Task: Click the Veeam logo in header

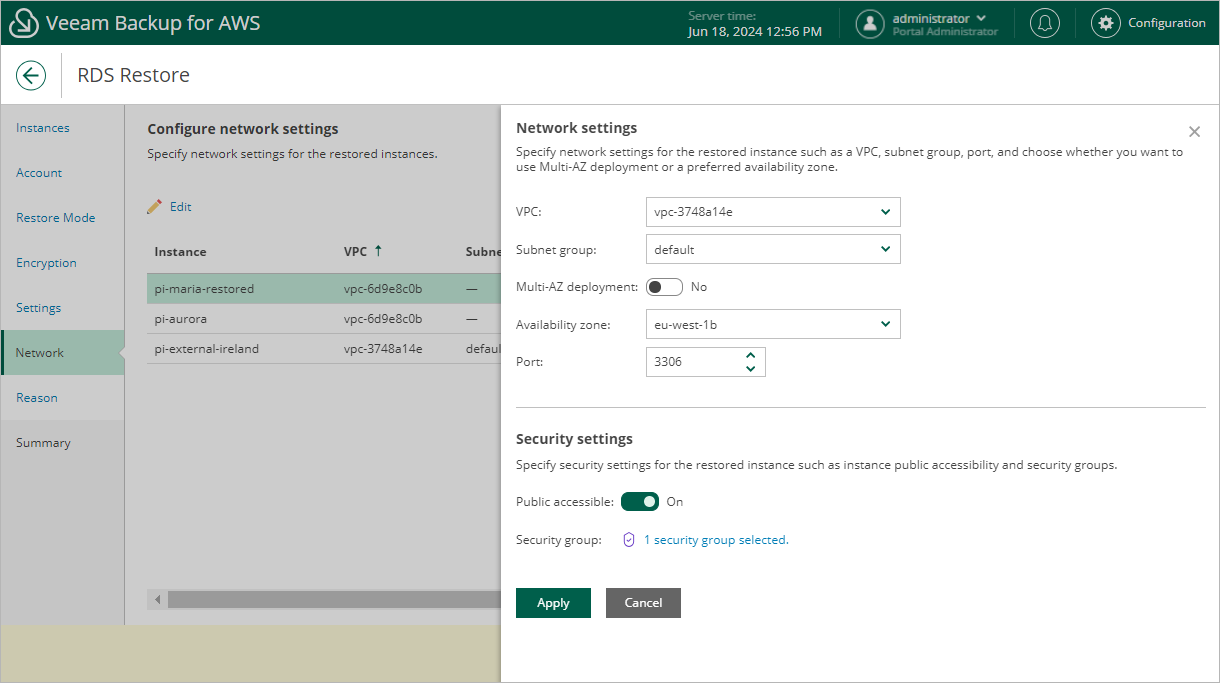Action: point(22,23)
